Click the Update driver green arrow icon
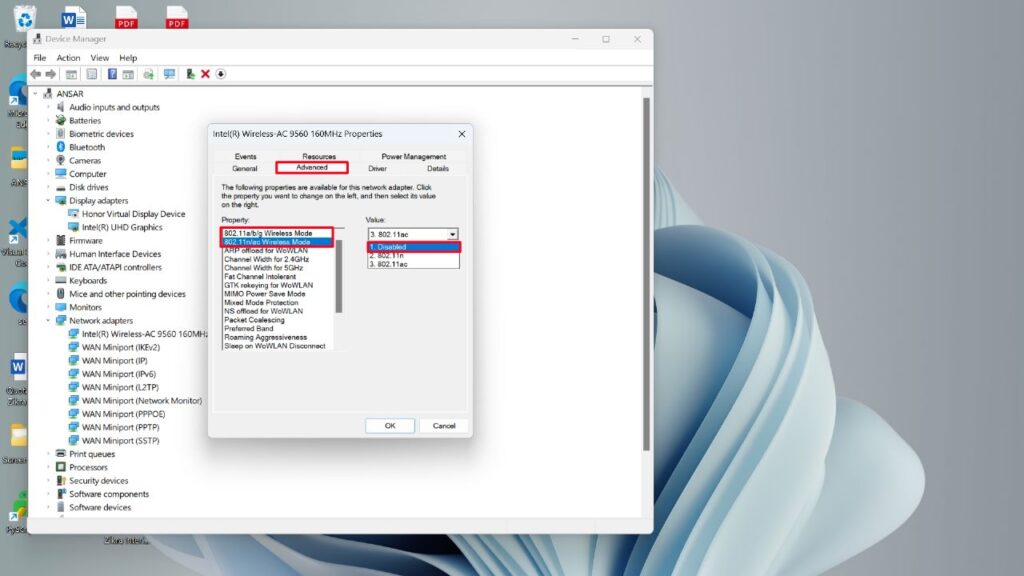The height and width of the screenshot is (576, 1024). (x=190, y=74)
